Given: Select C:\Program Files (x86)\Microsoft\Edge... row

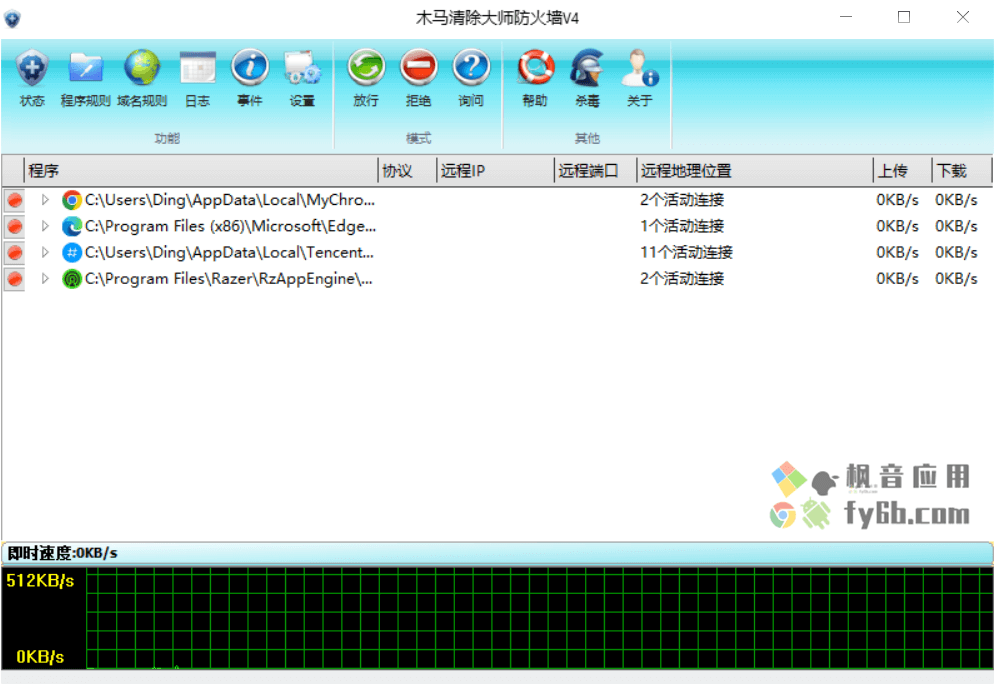Looking at the screenshot, I should [x=497, y=226].
